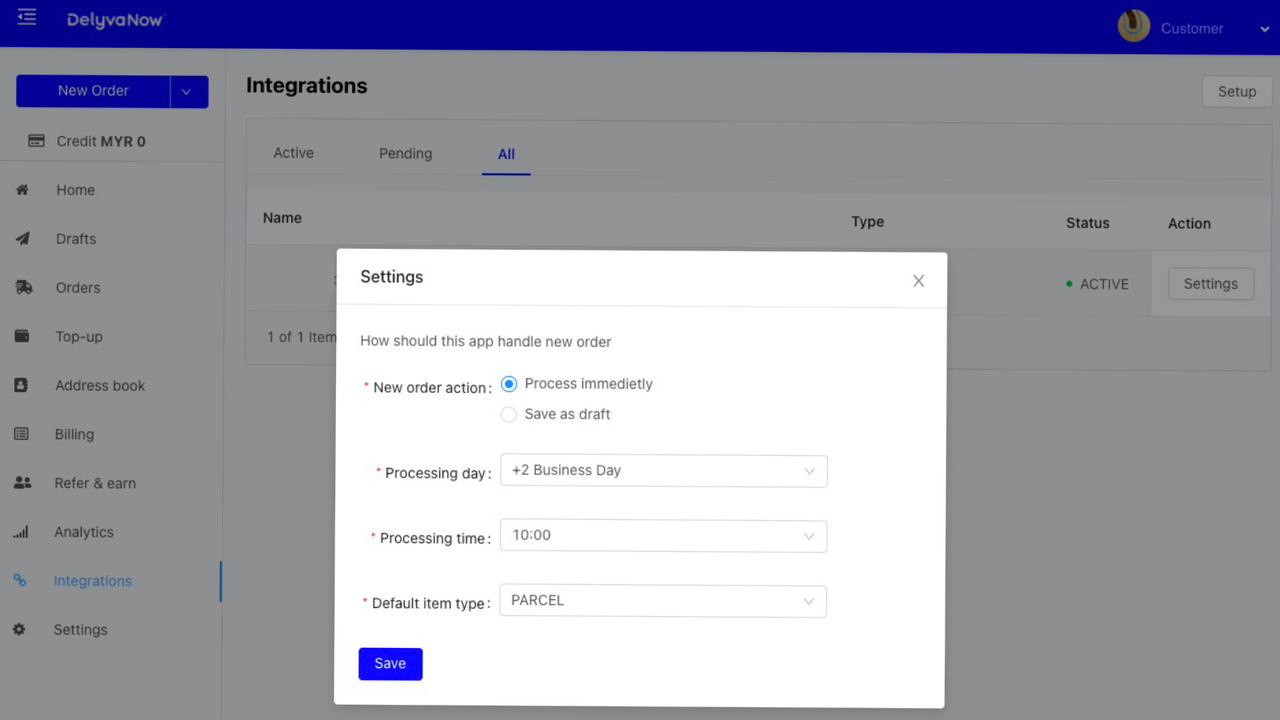The width and height of the screenshot is (1280, 720).
Task: Open the Processing day dropdown
Action: click(x=664, y=471)
